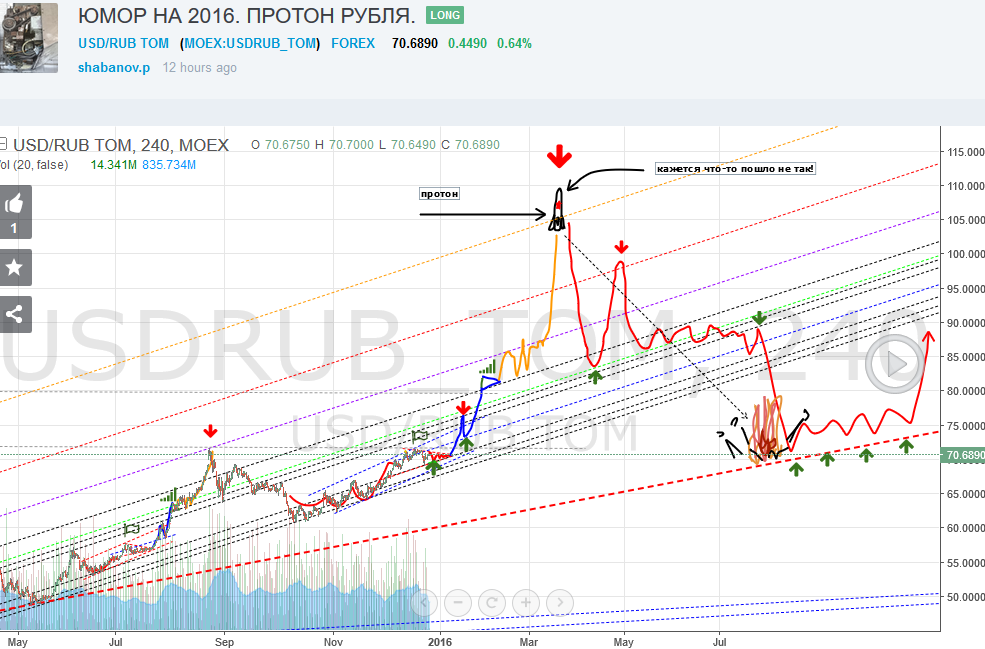Reset chart view with the refresh icon
Image resolution: width=985 pixels, height=649 pixels.
click(491, 603)
